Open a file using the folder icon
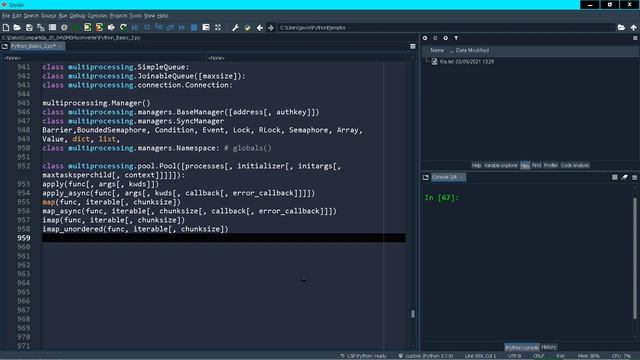 (x=17, y=27)
